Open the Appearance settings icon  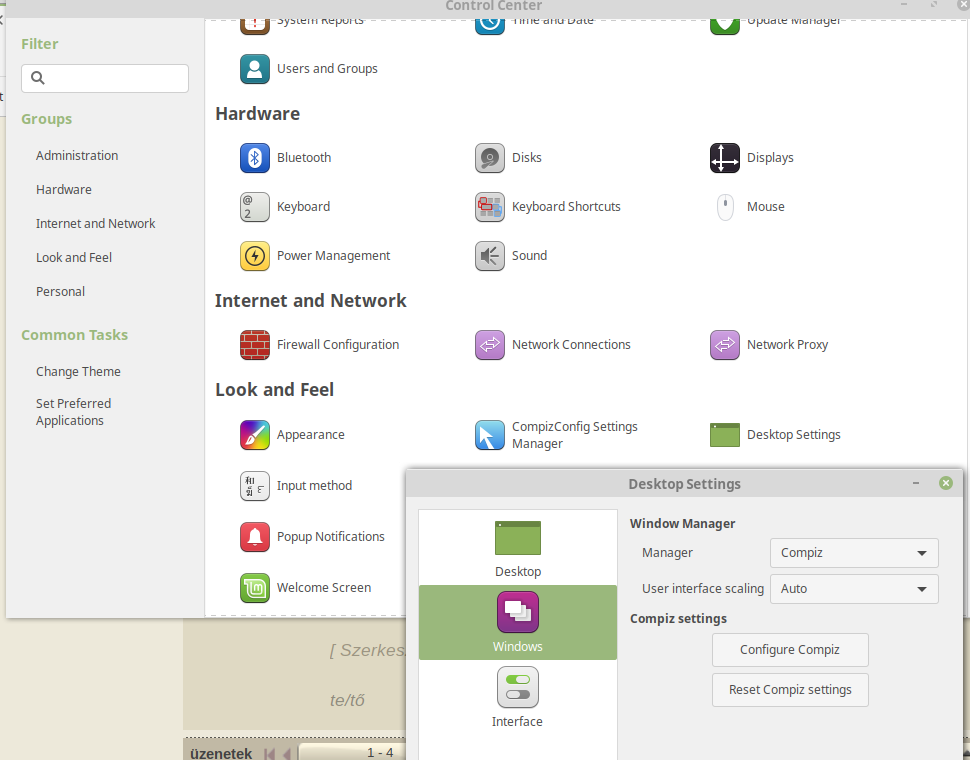[x=254, y=435]
